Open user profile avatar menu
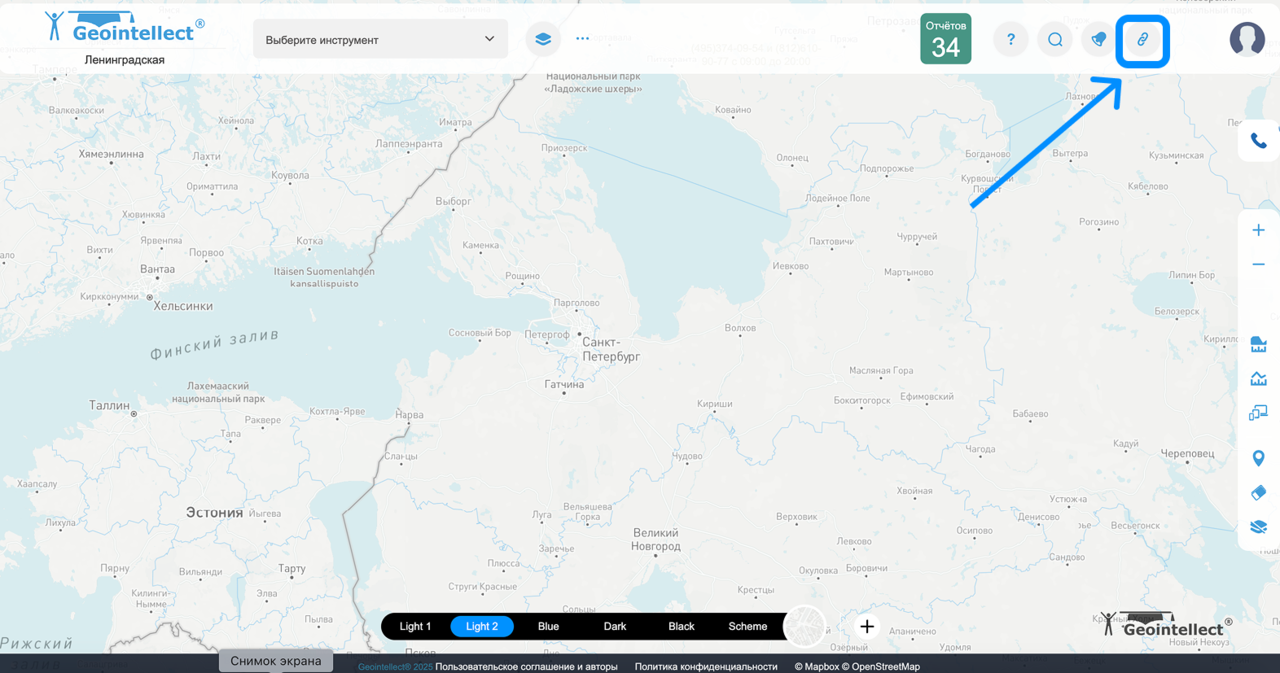The height and width of the screenshot is (673, 1280). point(1247,39)
